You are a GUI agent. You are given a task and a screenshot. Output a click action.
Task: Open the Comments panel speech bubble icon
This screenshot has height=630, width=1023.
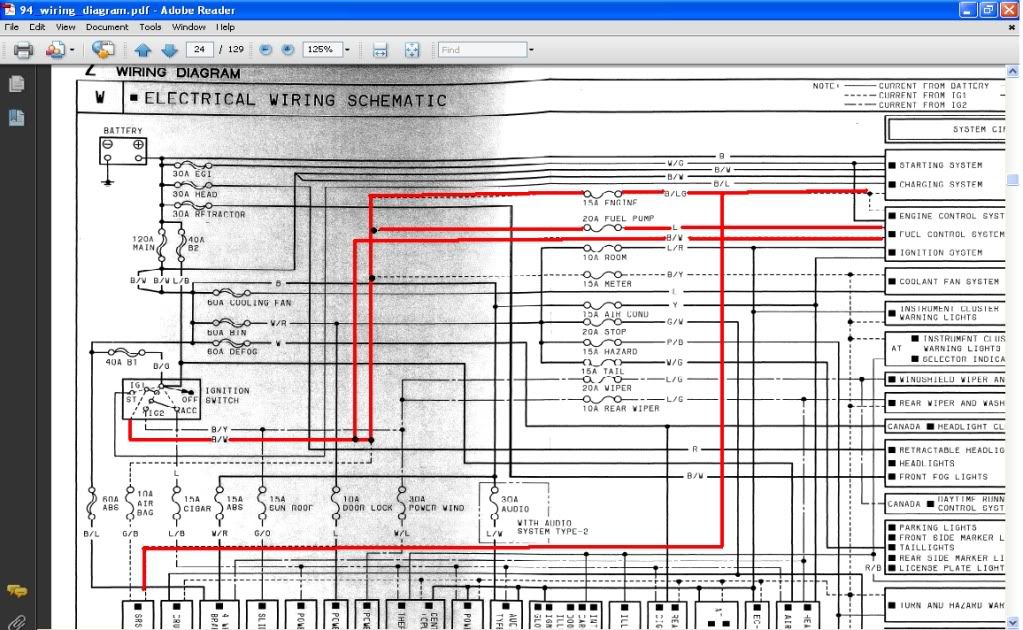[x=16, y=591]
